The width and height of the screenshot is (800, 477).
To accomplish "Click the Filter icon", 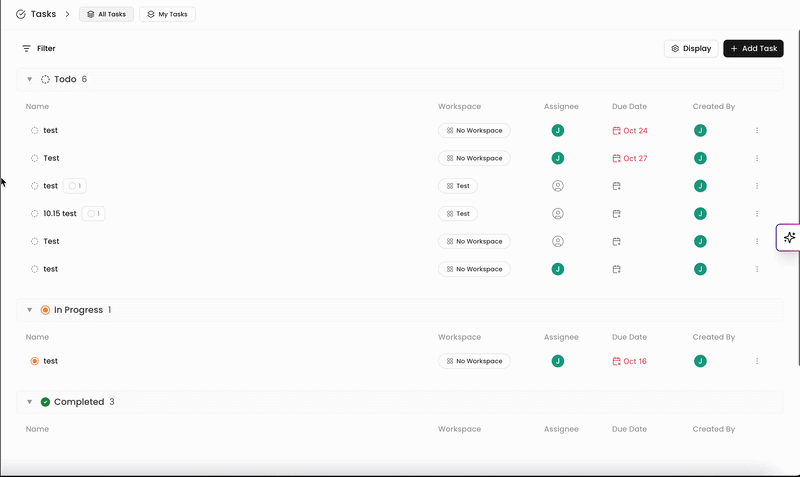I will click(x=26, y=48).
